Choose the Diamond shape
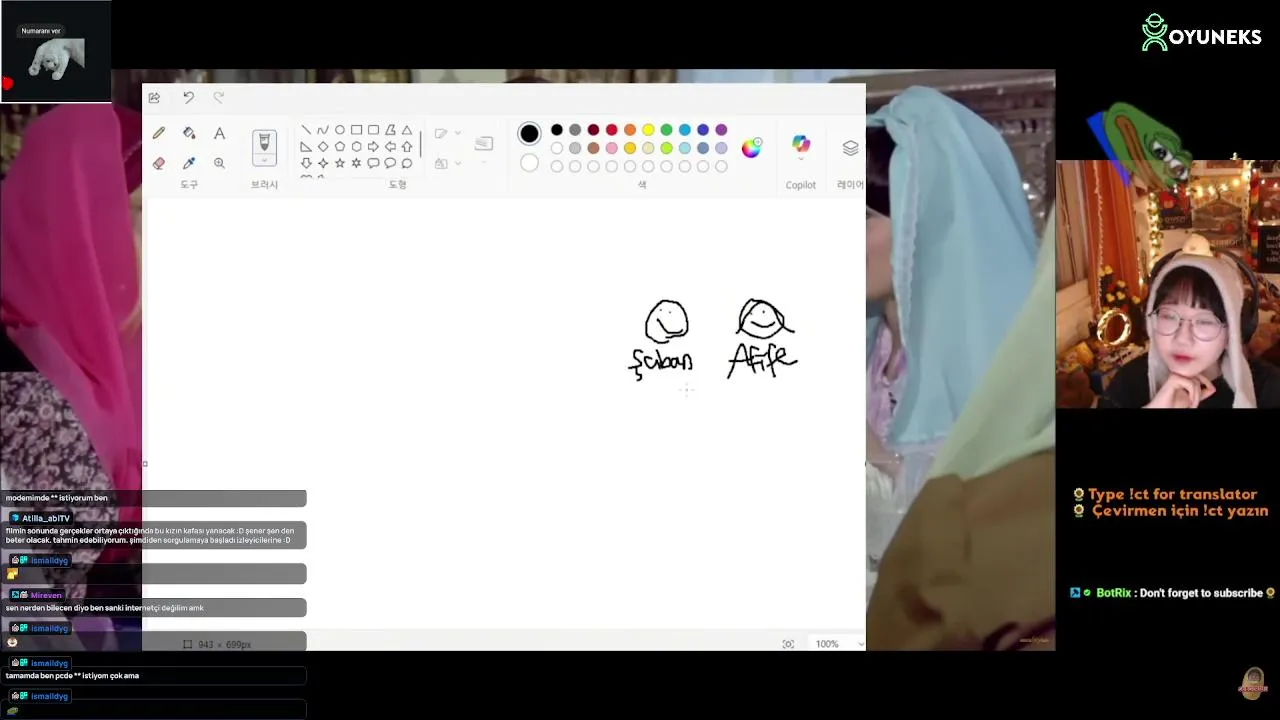The image size is (1280, 720). [323, 146]
